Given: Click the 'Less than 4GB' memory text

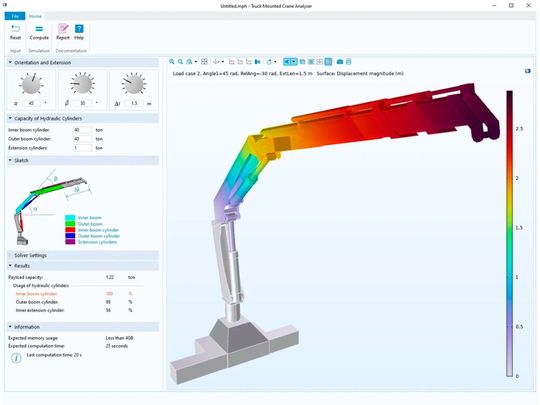Looking at the screenshot, I should coord(119,338).
